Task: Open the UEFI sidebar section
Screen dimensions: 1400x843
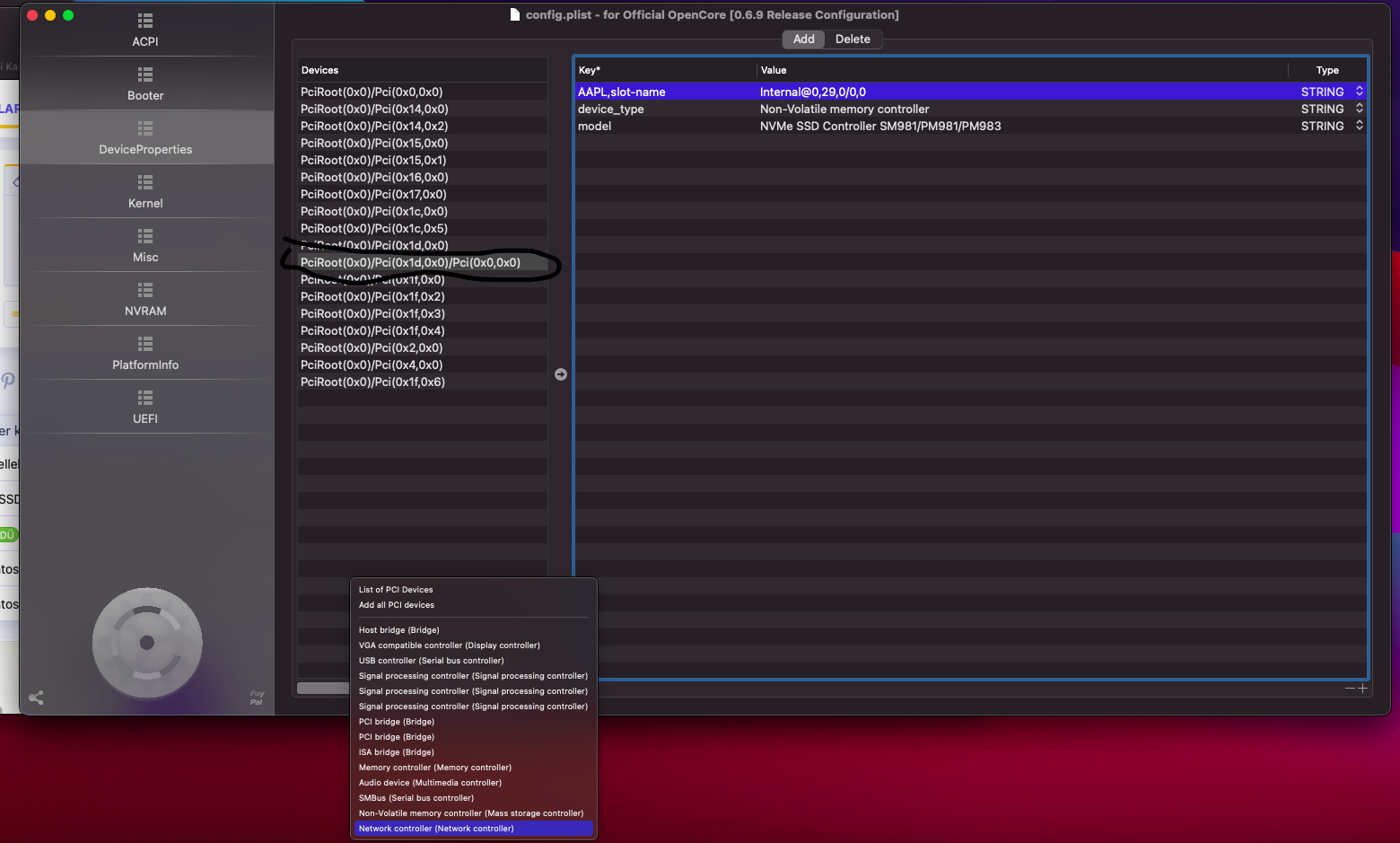Action: pos(145,398)
